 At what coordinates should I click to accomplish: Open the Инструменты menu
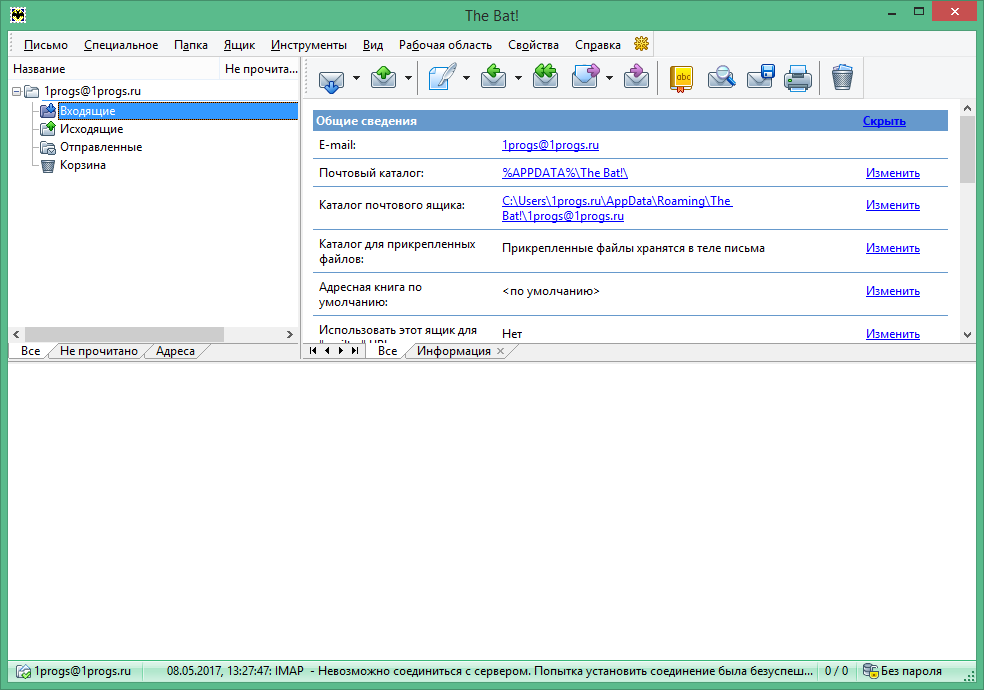(x=308, y=45)
